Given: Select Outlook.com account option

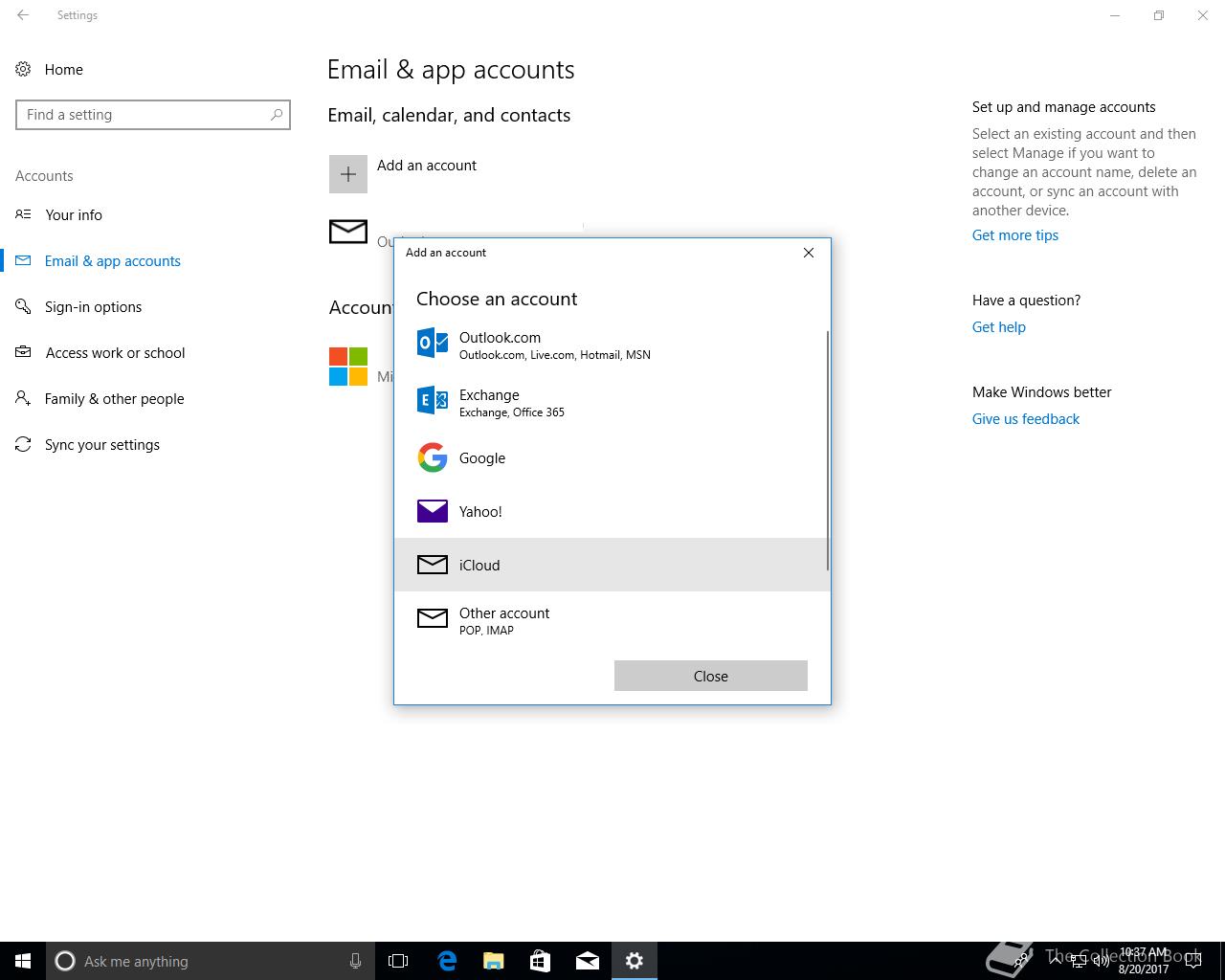Looking at the screenshot, I should [611, 345].
